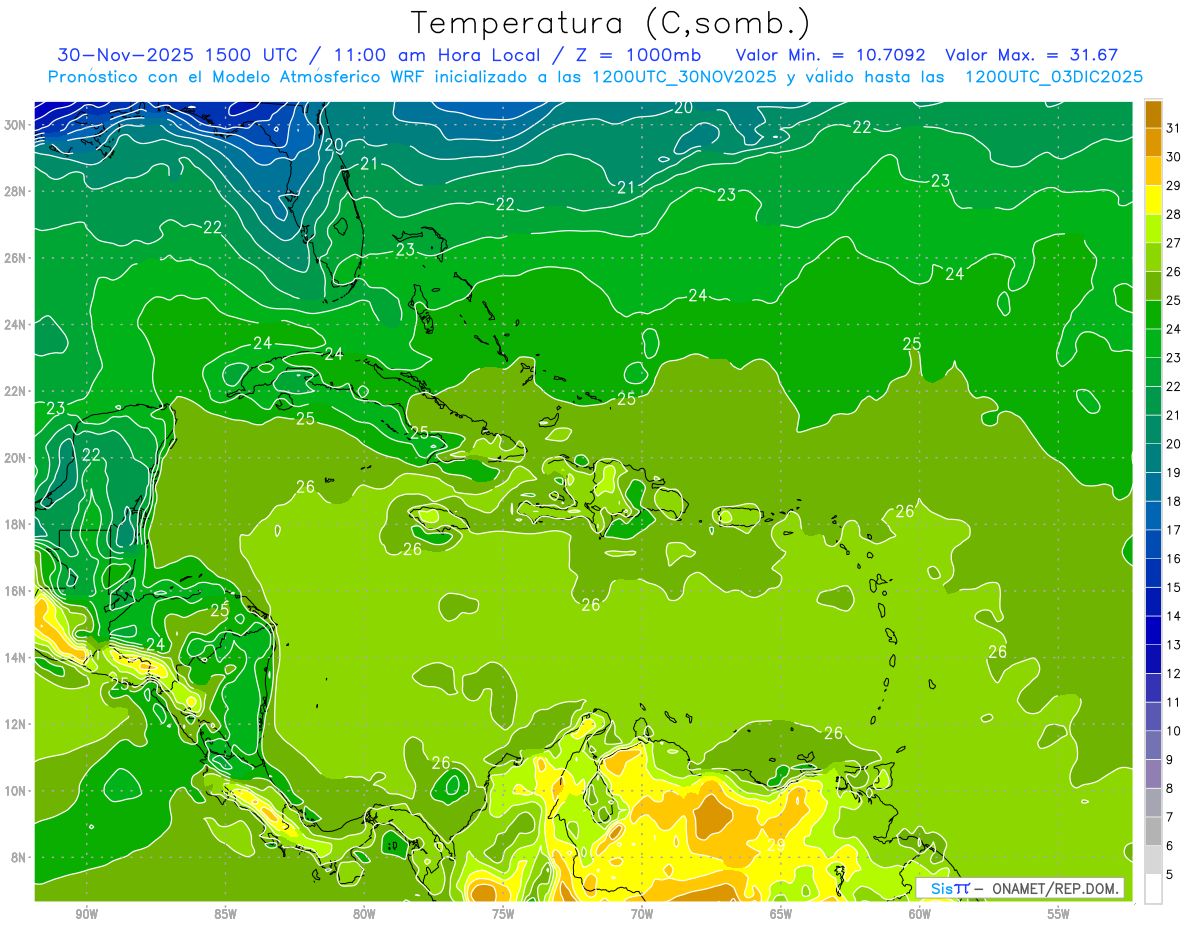Click the colorbar label '11'
The image size is (1200, 927).
1173,703
